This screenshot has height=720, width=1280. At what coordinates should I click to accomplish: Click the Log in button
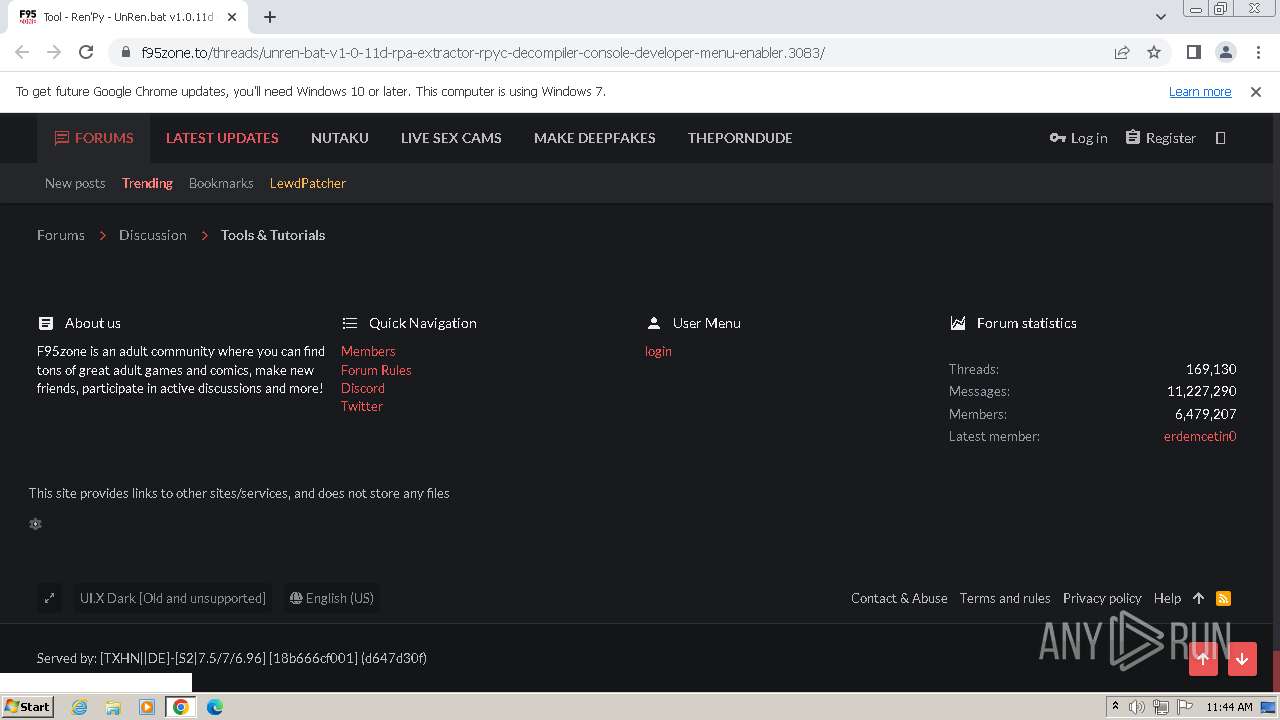(x=1078, y=138)
